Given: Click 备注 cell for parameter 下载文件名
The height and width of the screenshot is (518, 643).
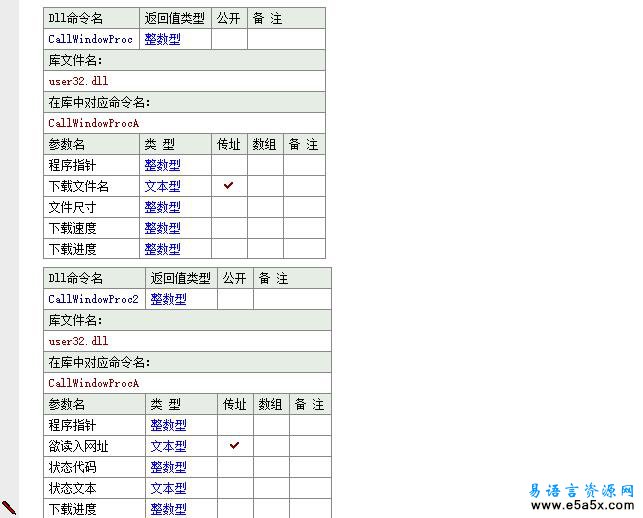Looking at the screenshot, I should pos(304,186).
